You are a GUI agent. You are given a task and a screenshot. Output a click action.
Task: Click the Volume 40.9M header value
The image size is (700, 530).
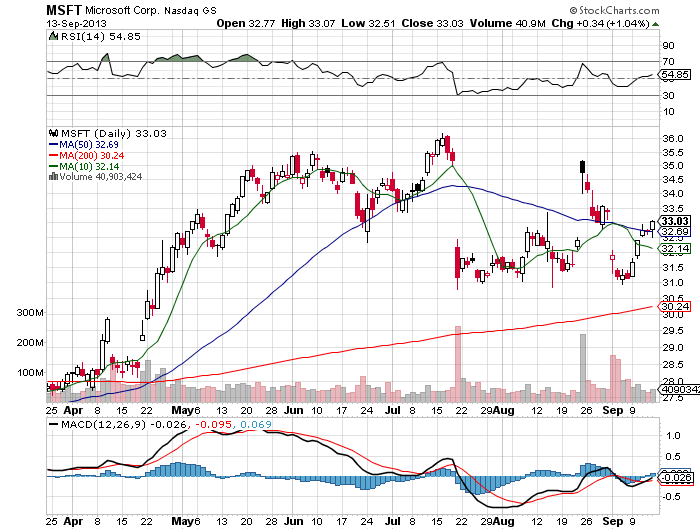508,23
